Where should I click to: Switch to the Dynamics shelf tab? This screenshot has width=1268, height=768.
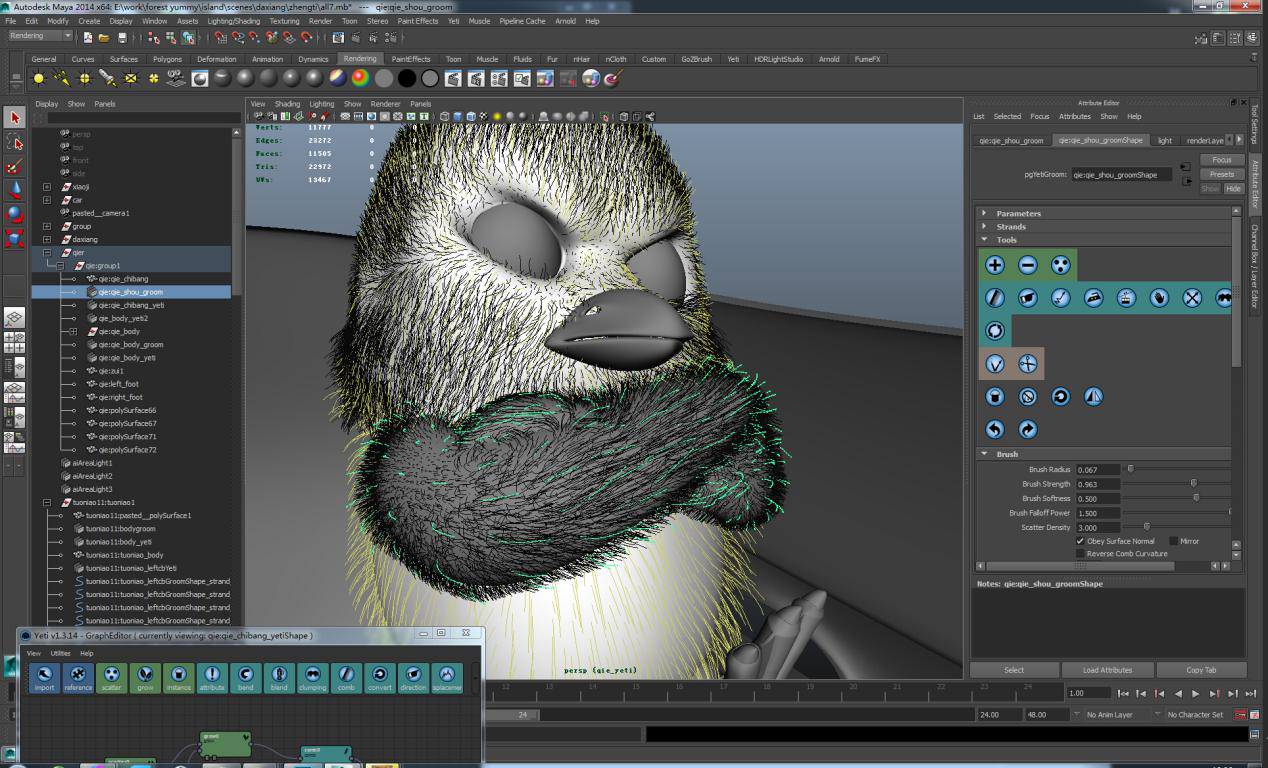[313, 59]
